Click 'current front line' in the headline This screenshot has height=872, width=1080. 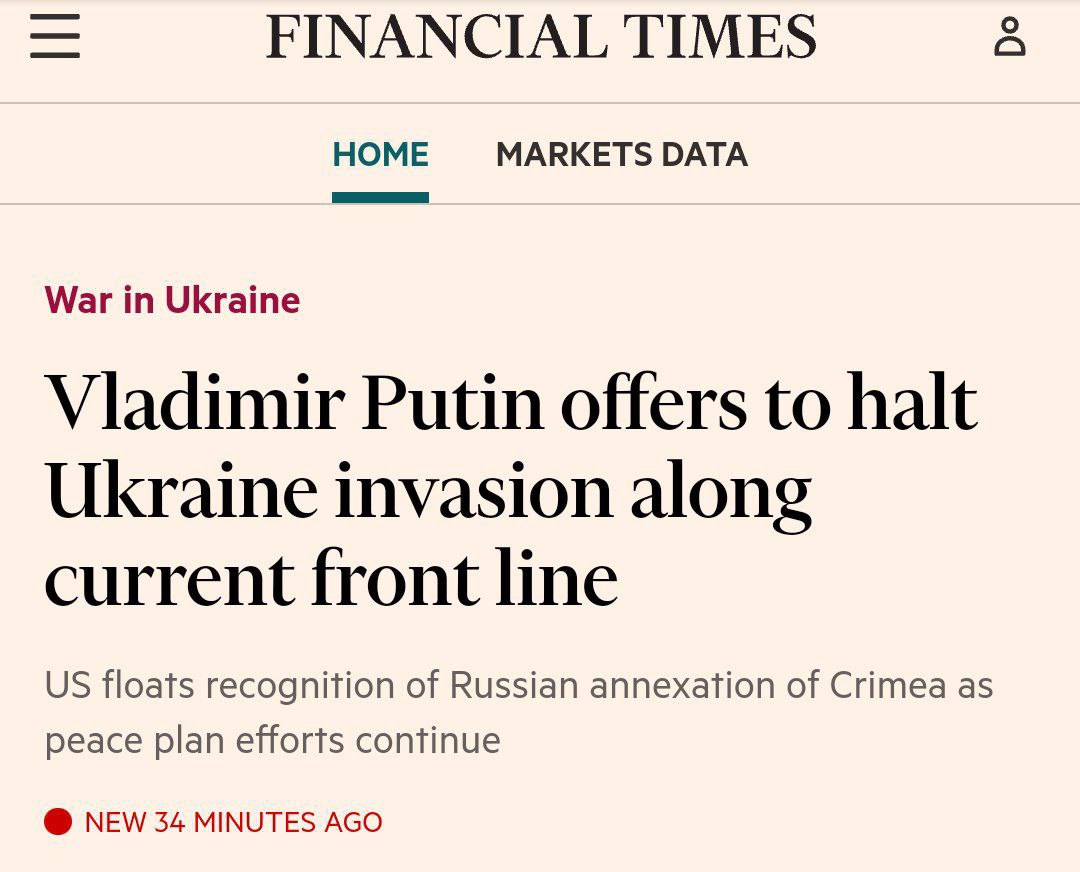point(330,580)
